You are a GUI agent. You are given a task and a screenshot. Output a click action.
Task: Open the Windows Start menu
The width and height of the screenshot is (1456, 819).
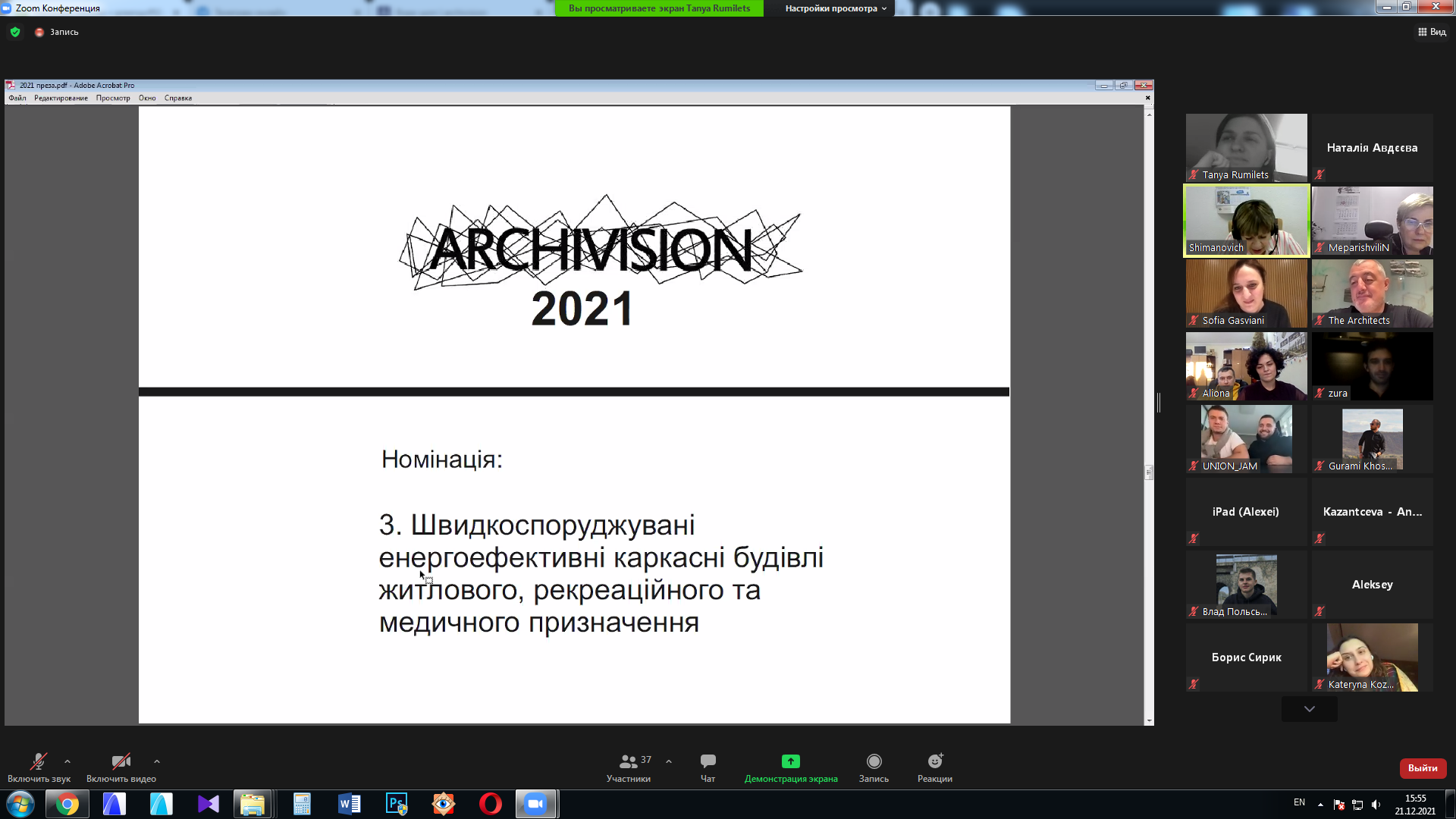(x=20, y=804)
